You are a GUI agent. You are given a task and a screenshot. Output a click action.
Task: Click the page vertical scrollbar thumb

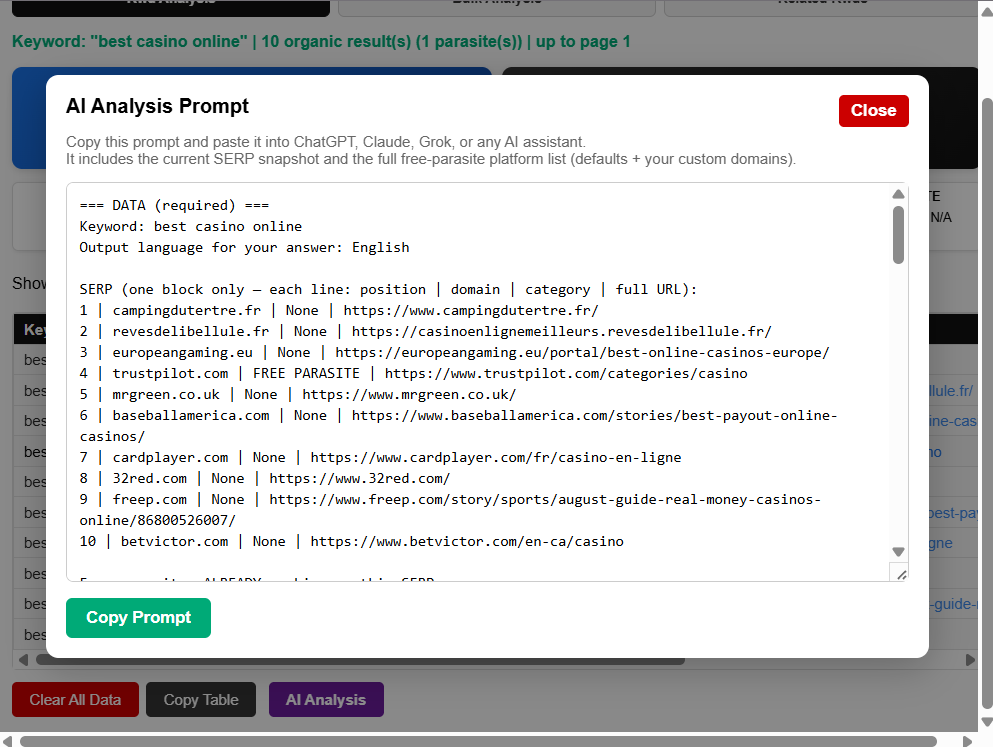tap(987, 404)
